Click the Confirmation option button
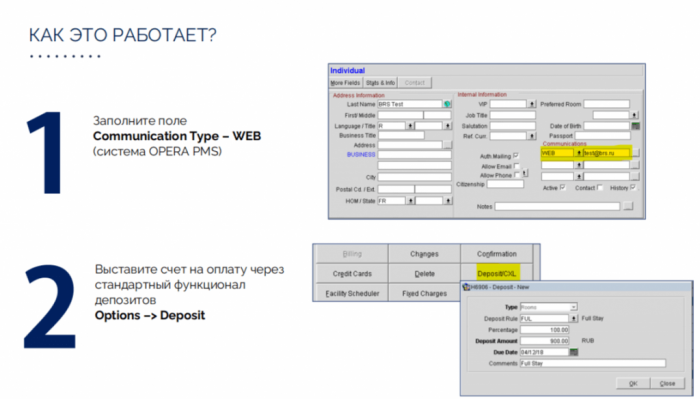Image resolution: width=700 pixels, height=399 pixels. [x=496, y=254]
